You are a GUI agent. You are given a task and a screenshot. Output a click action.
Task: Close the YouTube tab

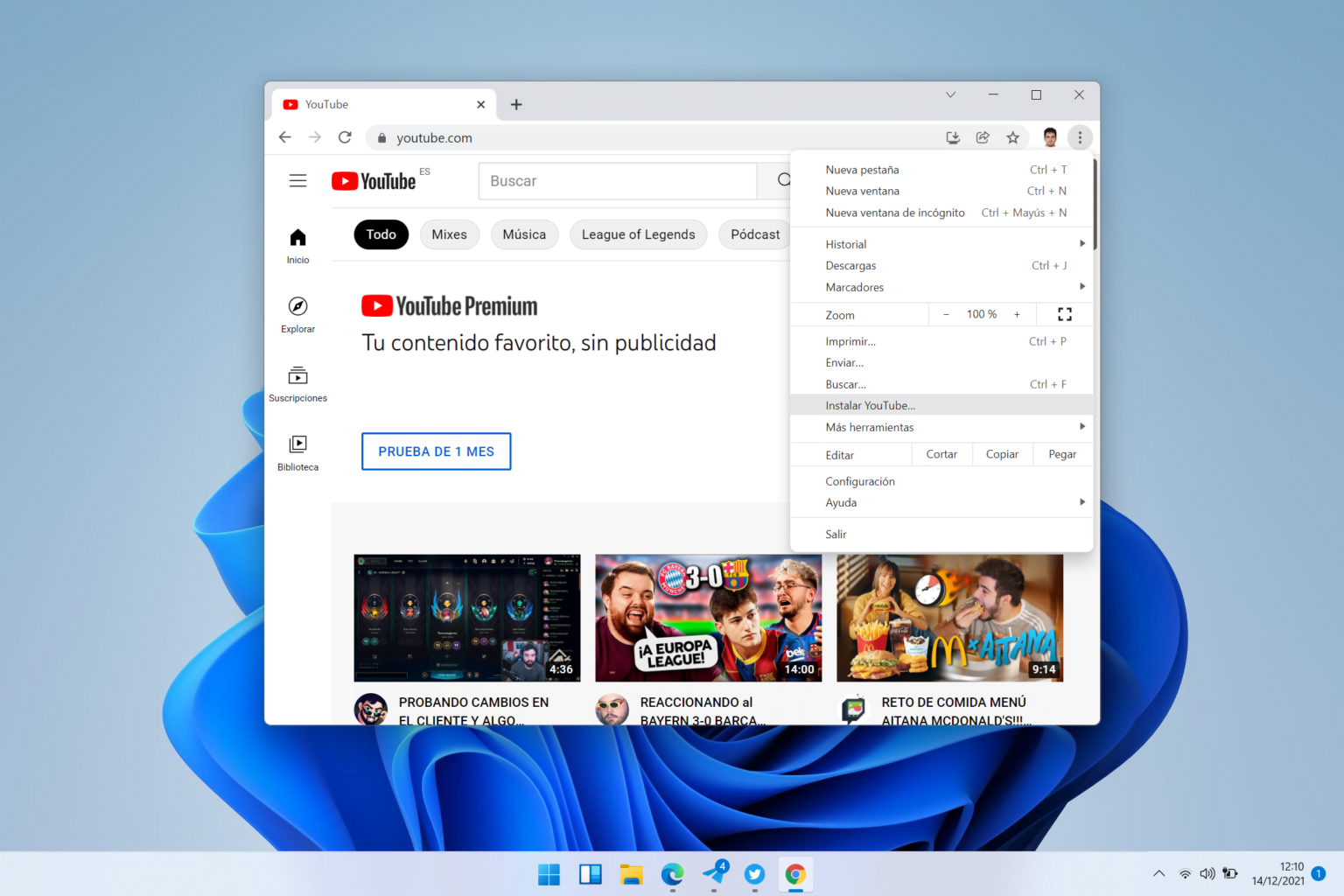pyautogui.click(x=480, y=104)
